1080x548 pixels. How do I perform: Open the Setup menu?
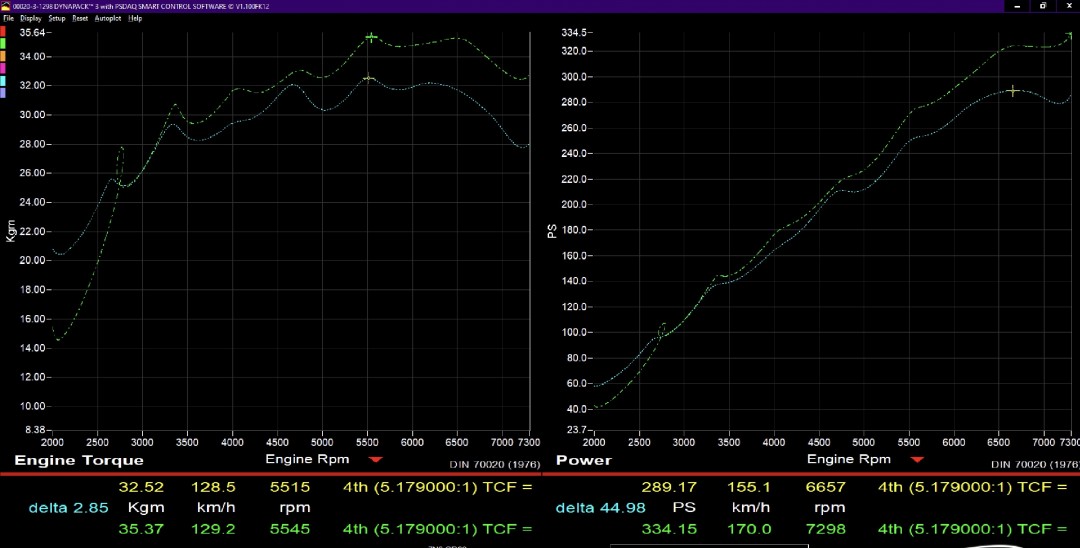click(x=57, y=18)
